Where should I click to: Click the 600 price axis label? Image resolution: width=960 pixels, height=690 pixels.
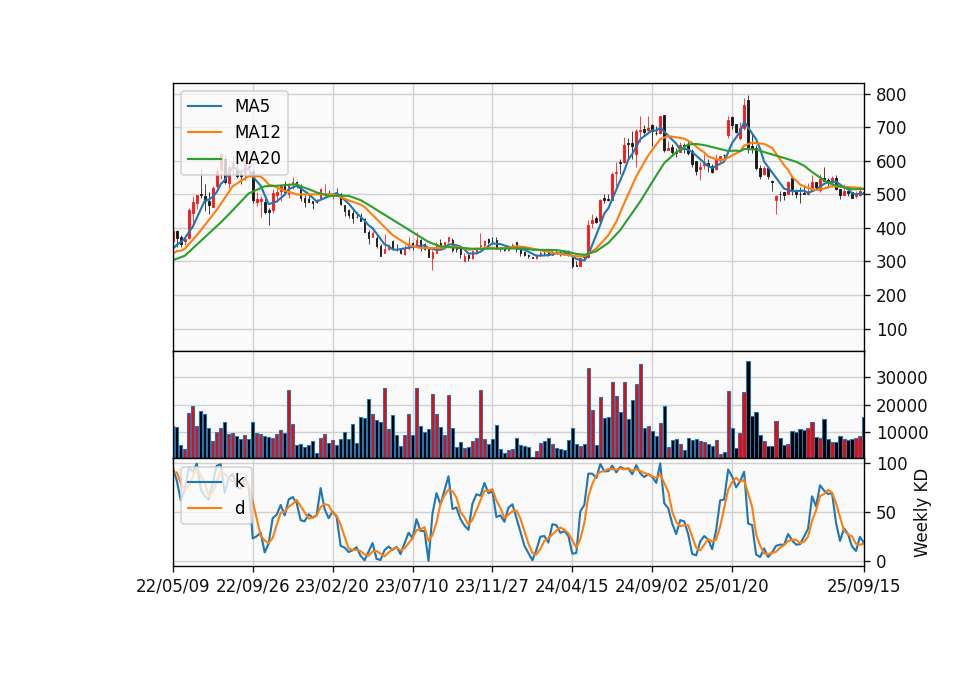click(891, 162)
